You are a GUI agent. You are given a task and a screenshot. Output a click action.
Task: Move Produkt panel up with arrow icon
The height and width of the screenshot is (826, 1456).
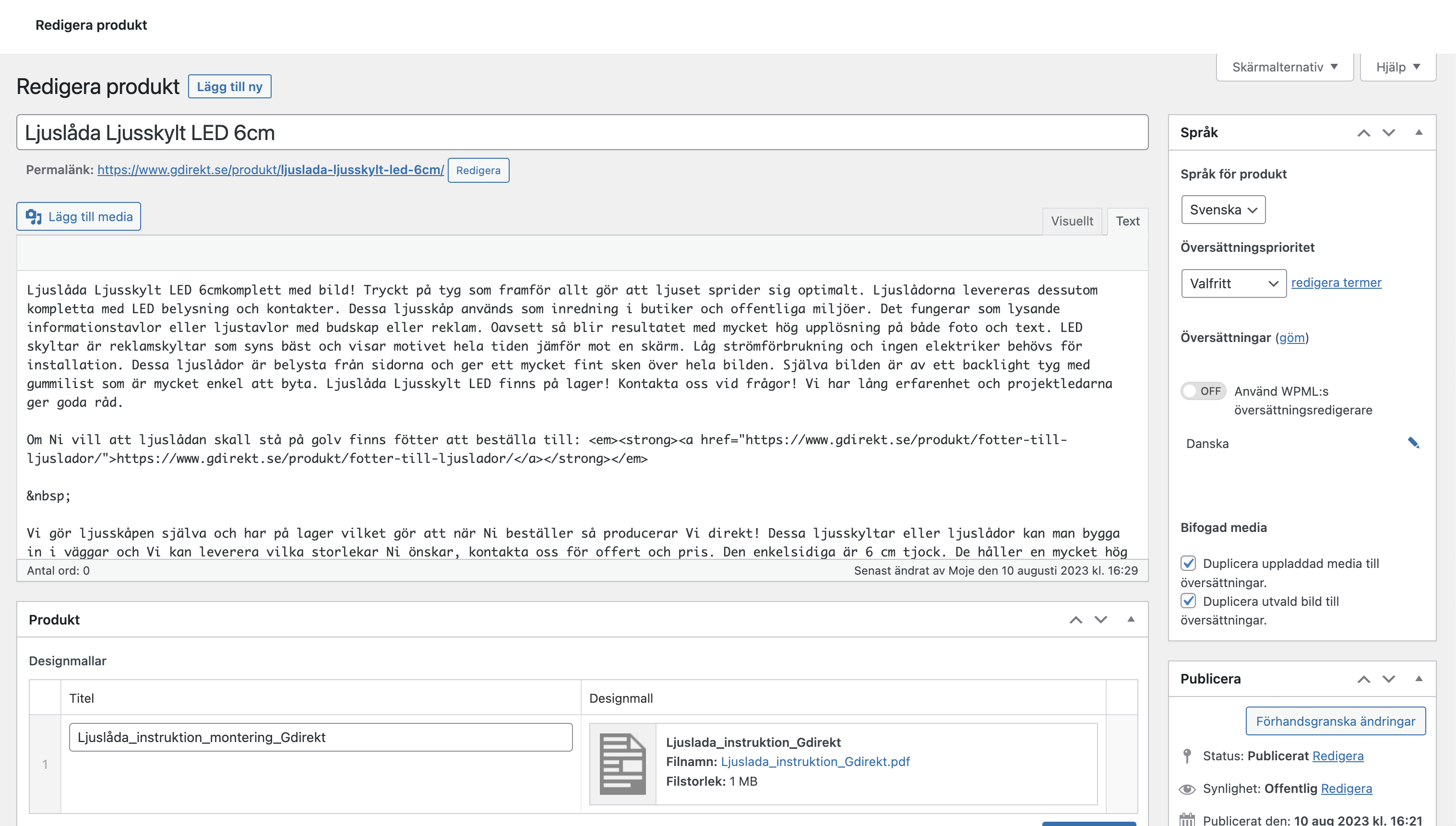point(1076,620)
